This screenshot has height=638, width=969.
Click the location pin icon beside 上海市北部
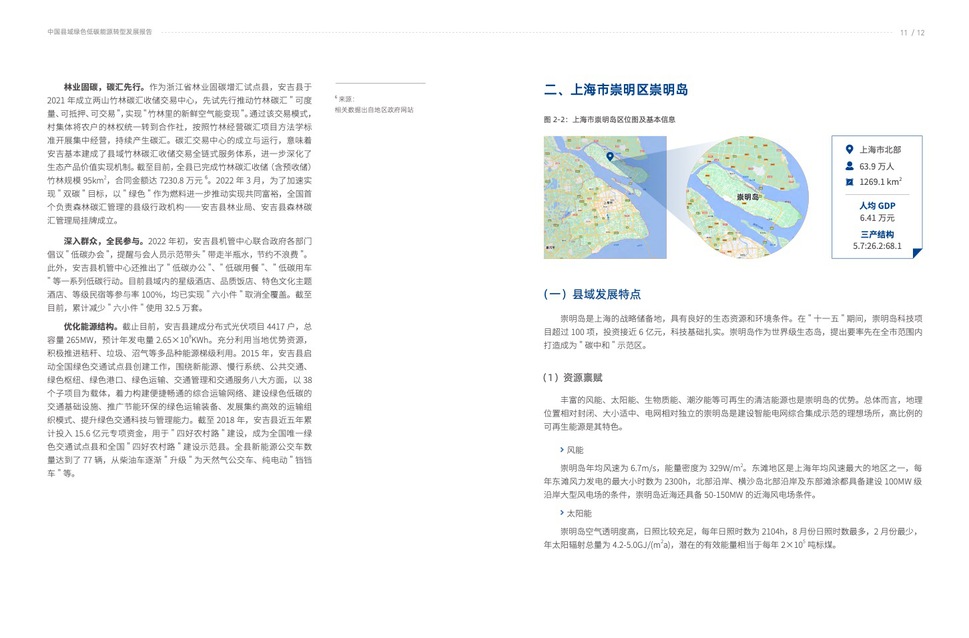tap(849, 150)
